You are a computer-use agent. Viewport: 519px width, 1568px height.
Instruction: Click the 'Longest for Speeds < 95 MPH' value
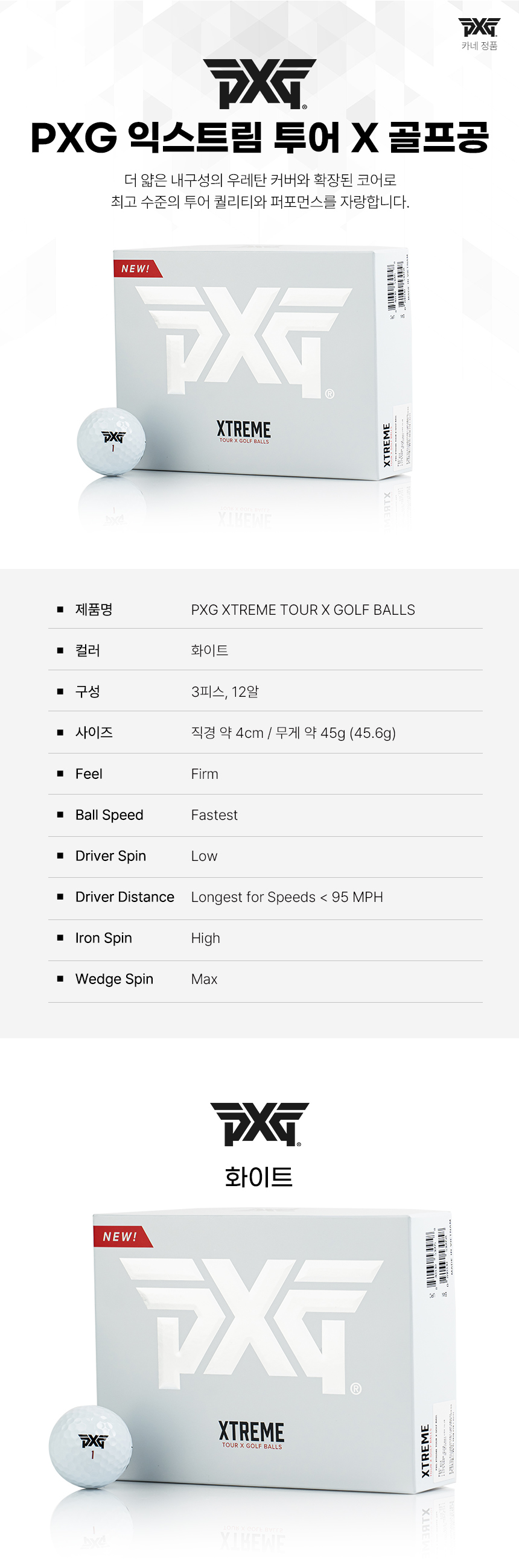(x=287, y=897)
